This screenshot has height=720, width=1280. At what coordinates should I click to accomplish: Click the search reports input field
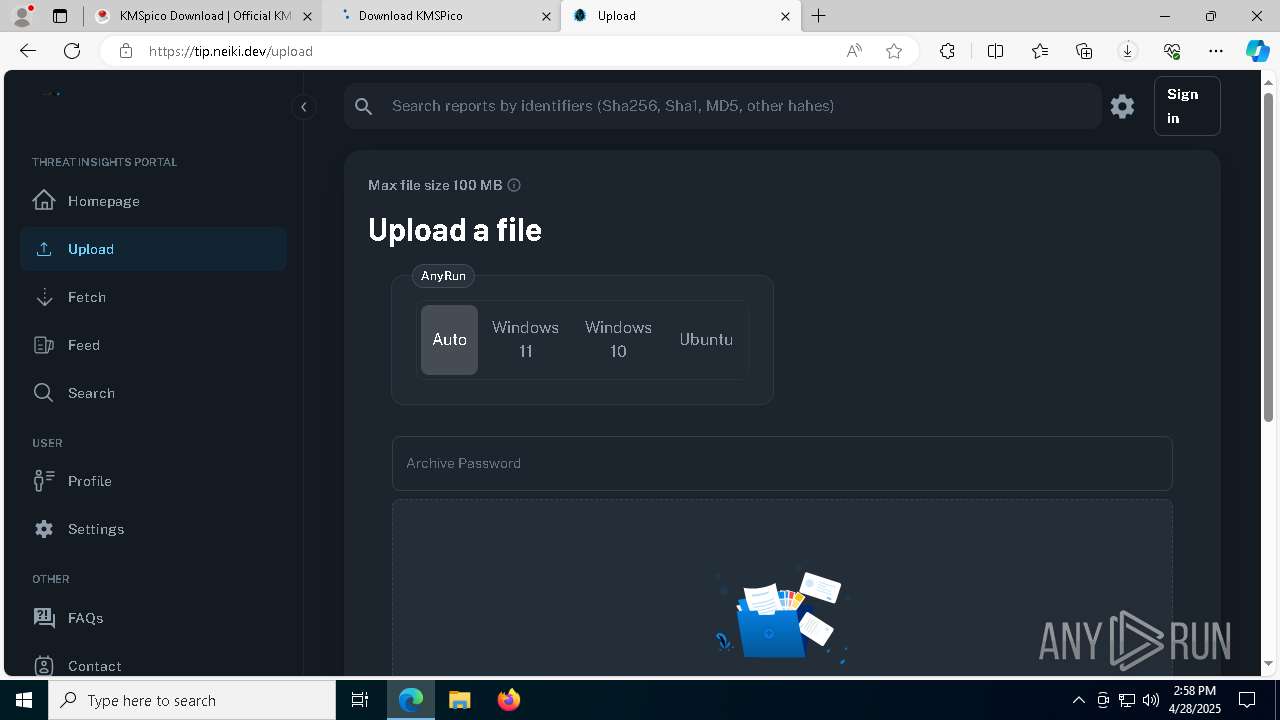click(740, 106)
